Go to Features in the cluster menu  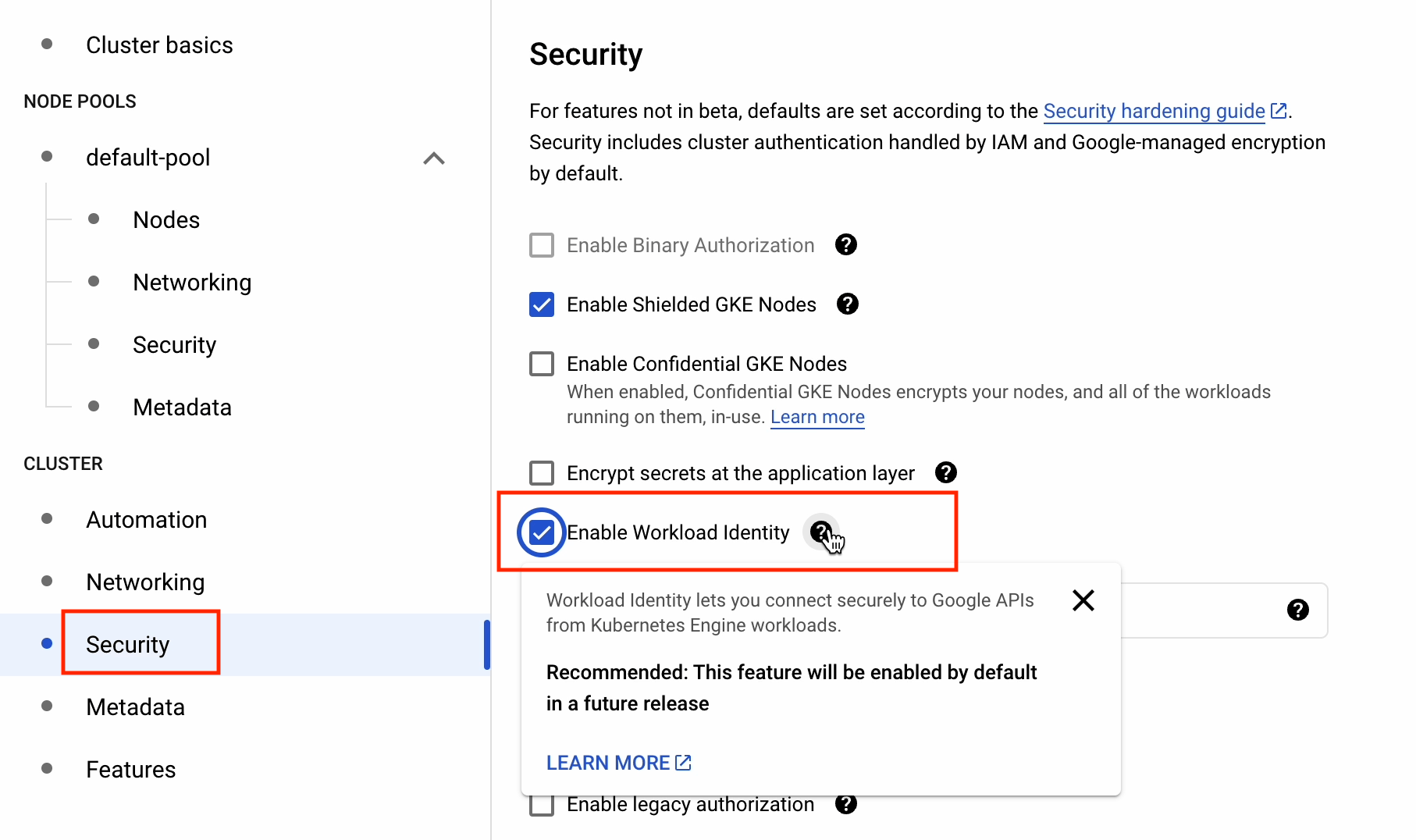(x=130, y=770)
